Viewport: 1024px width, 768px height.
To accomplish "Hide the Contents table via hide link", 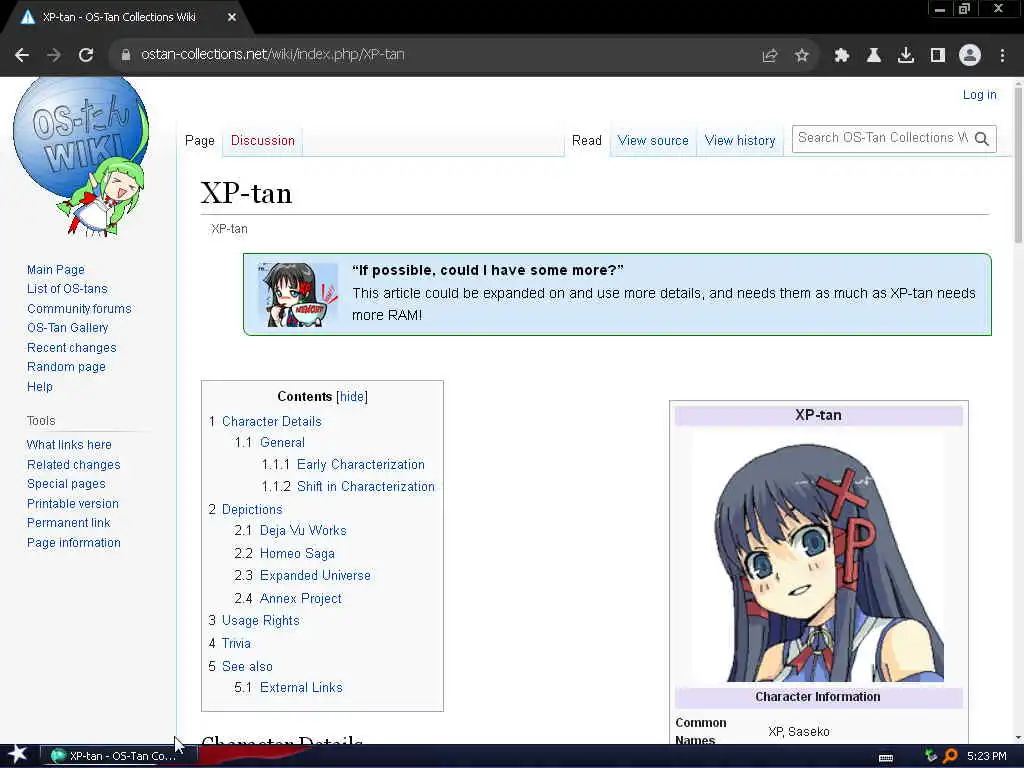I will pos(352,396).
